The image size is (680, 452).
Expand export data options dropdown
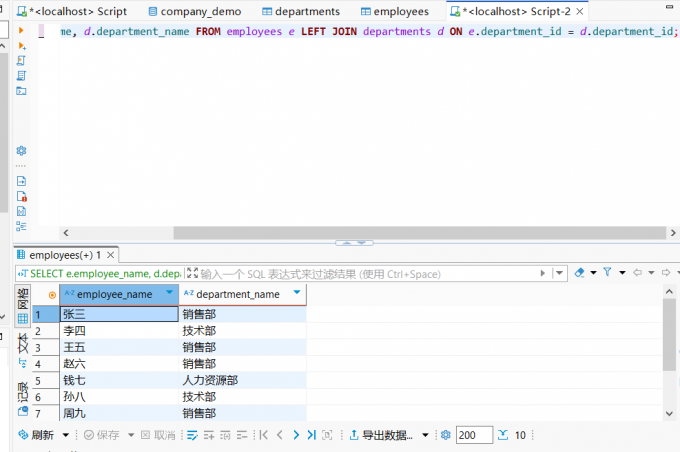(x=425, y=435)
